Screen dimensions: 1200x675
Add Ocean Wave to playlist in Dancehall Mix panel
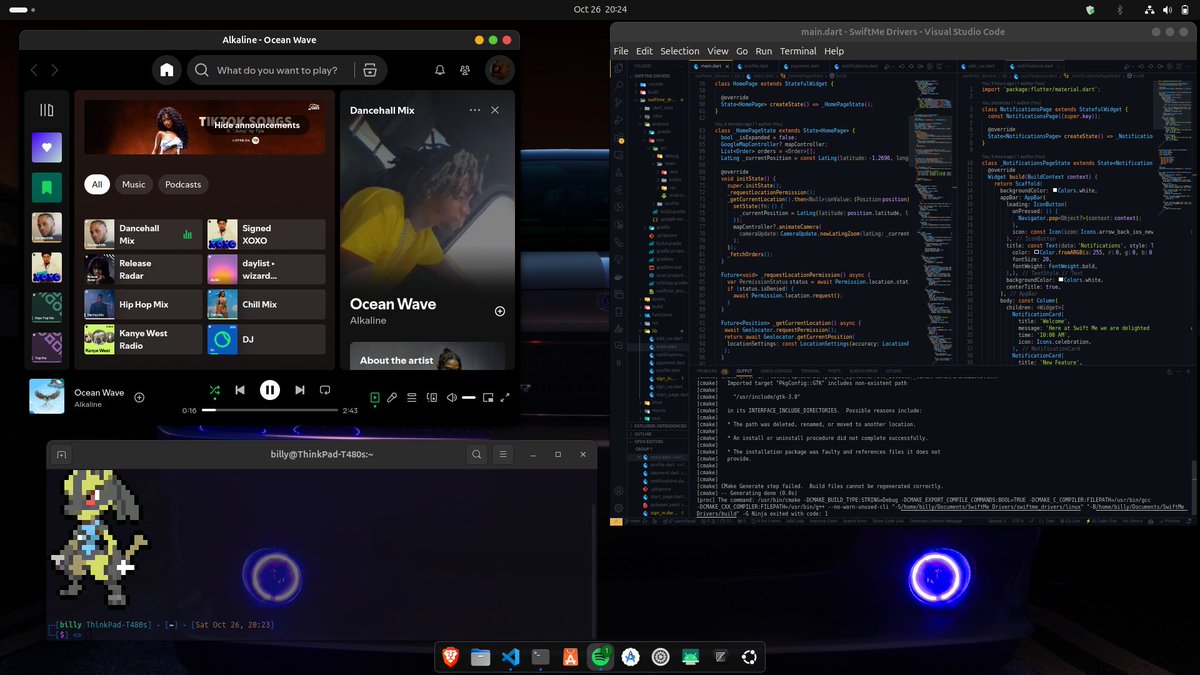click(499, 311)
